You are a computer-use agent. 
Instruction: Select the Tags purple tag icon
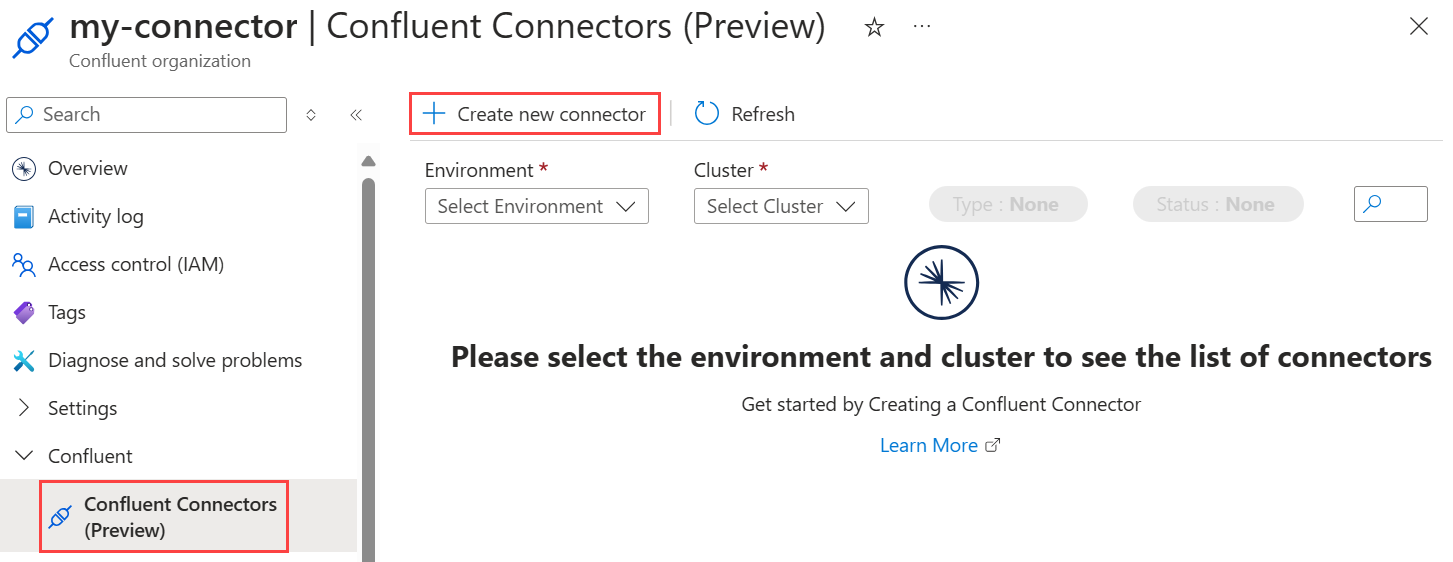click(x=24, y=313)
